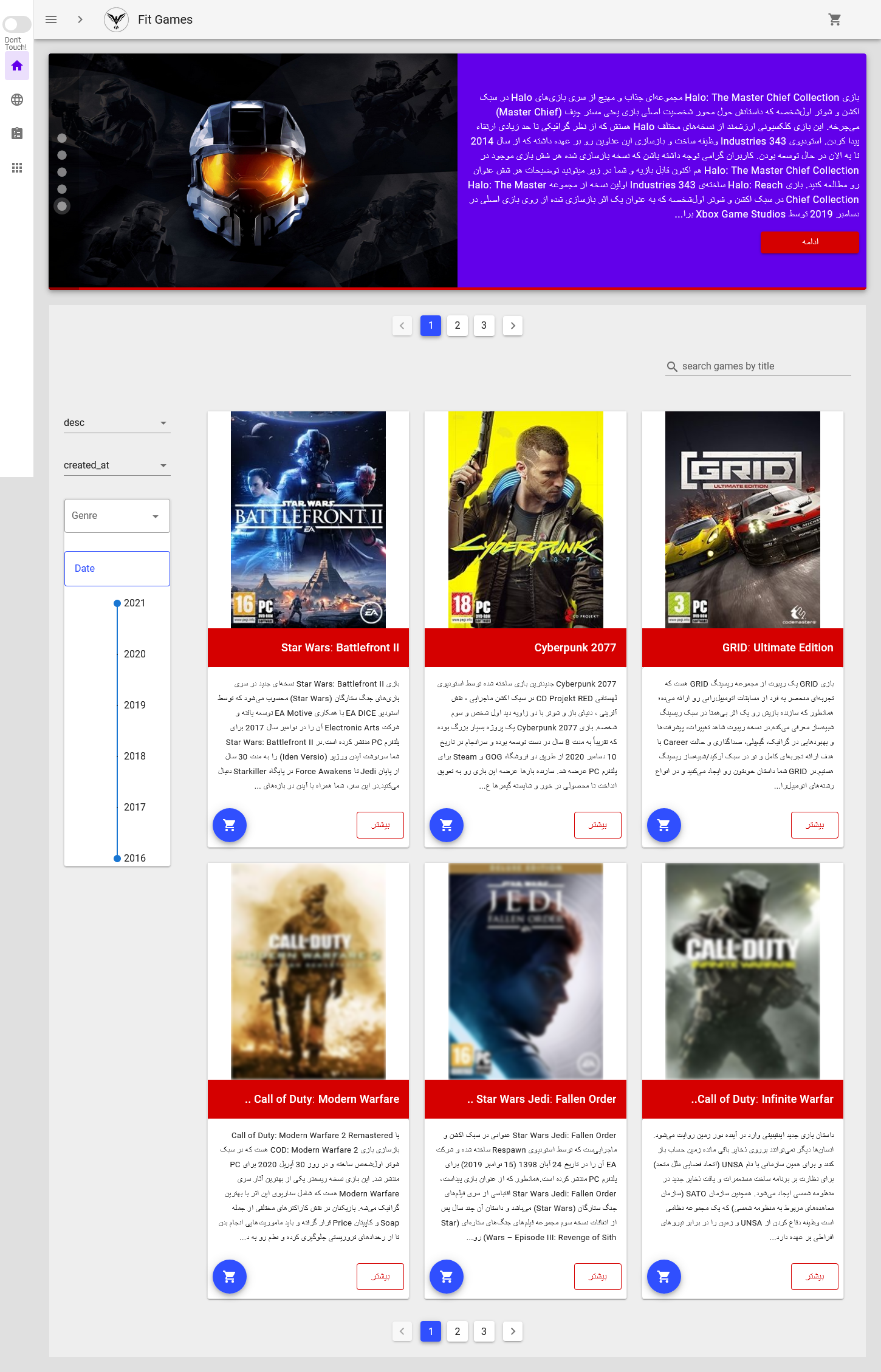Select the first carousel slide dot
This screenshot has width=881, height=1372.
click(62, 138)
